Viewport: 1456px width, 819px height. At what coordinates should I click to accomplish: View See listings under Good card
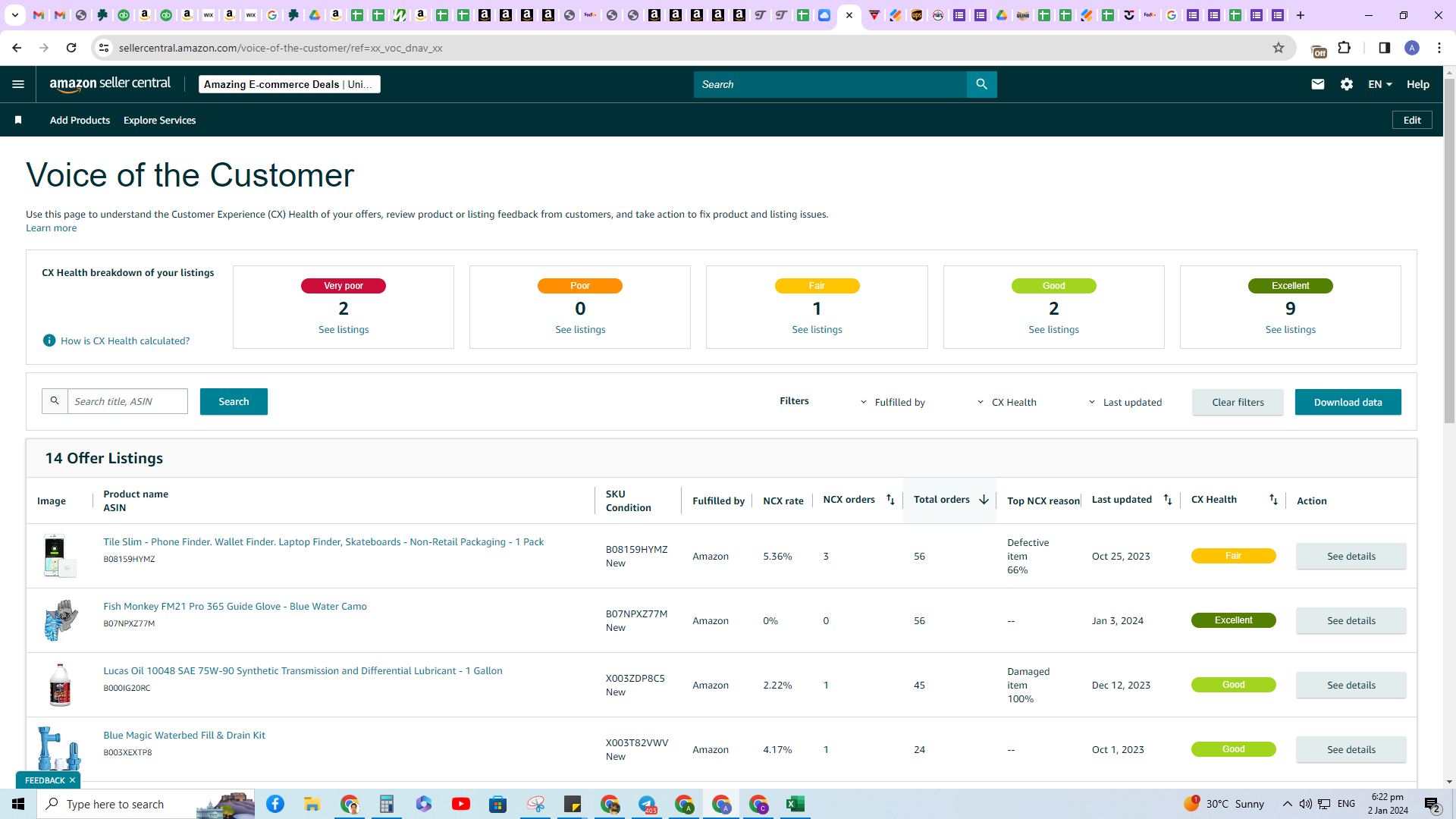pyautogui.click(x=1053, y=329)
